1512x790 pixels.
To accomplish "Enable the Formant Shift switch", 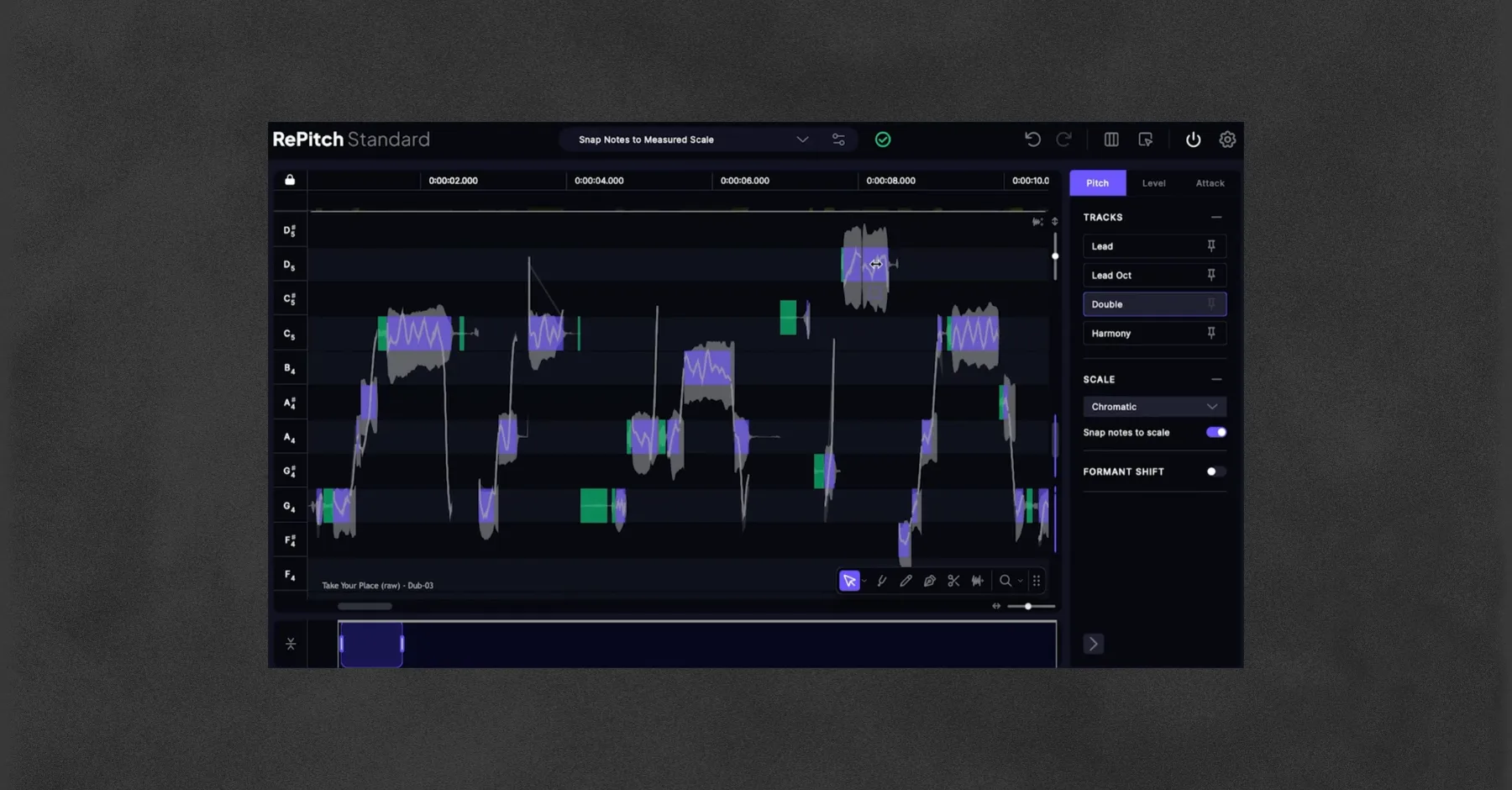I will [1216, 471].
